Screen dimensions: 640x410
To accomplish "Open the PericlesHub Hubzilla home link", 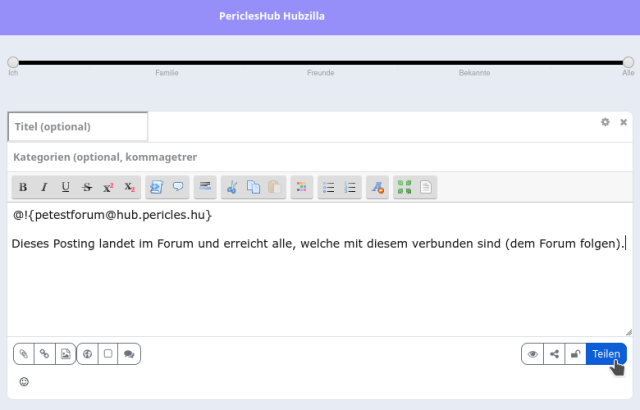I will click(272, 17).
